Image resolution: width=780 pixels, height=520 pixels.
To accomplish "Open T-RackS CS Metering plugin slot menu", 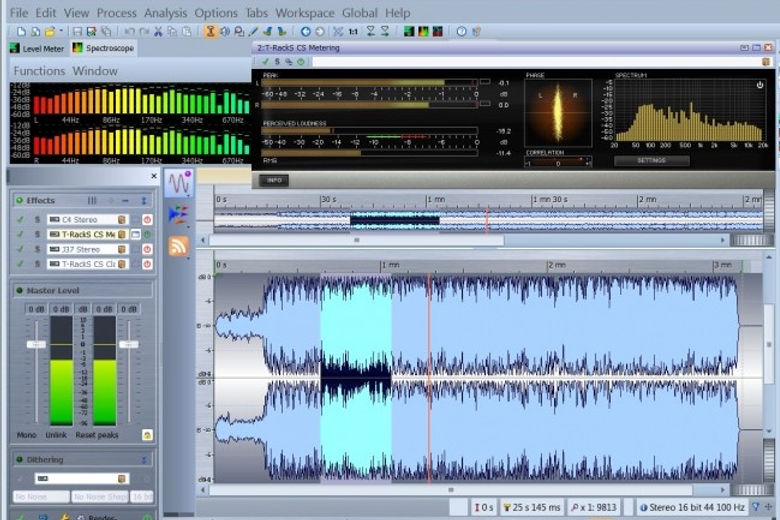I will [x=122, y=234].
